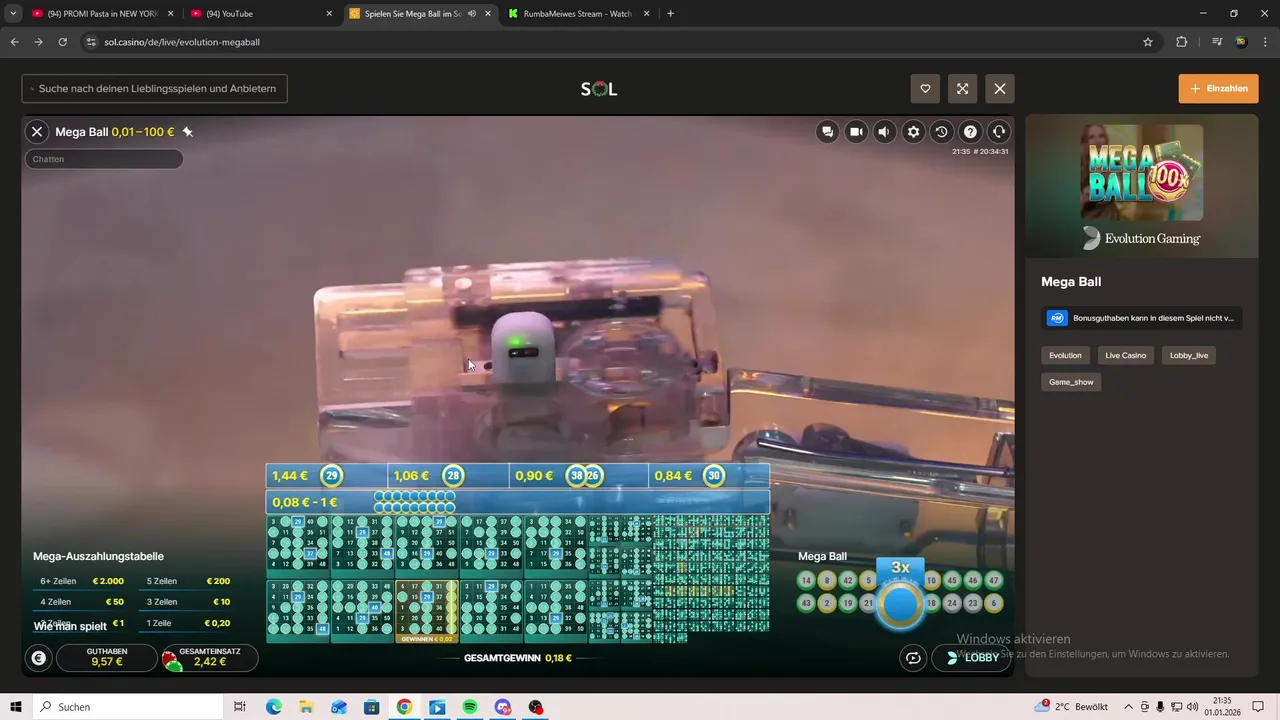Open the help question mark icon
Viewport: 1280px width, 720px height.
tap(970, 131)
